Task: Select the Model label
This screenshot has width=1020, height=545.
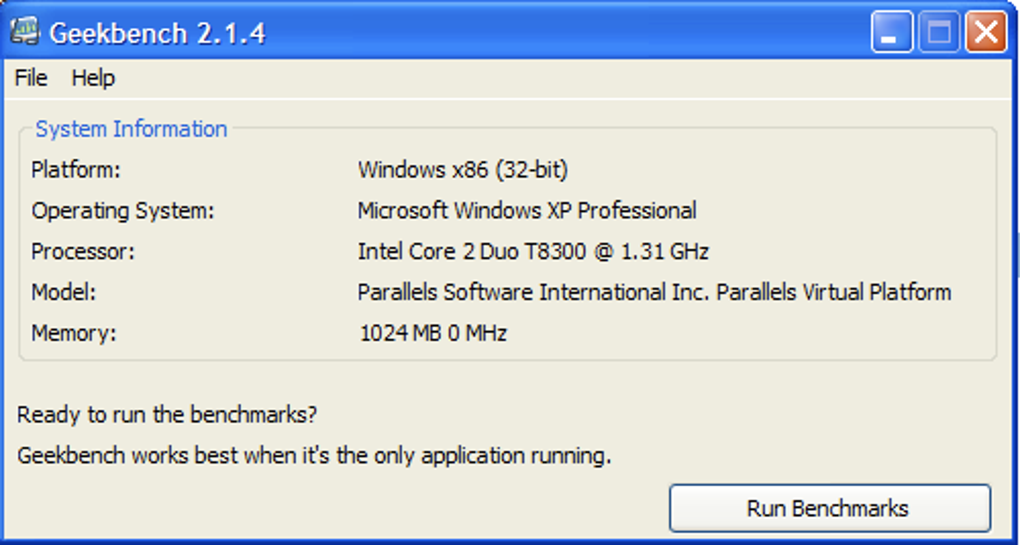Action: pyautogui.click(x=63, y=293)
